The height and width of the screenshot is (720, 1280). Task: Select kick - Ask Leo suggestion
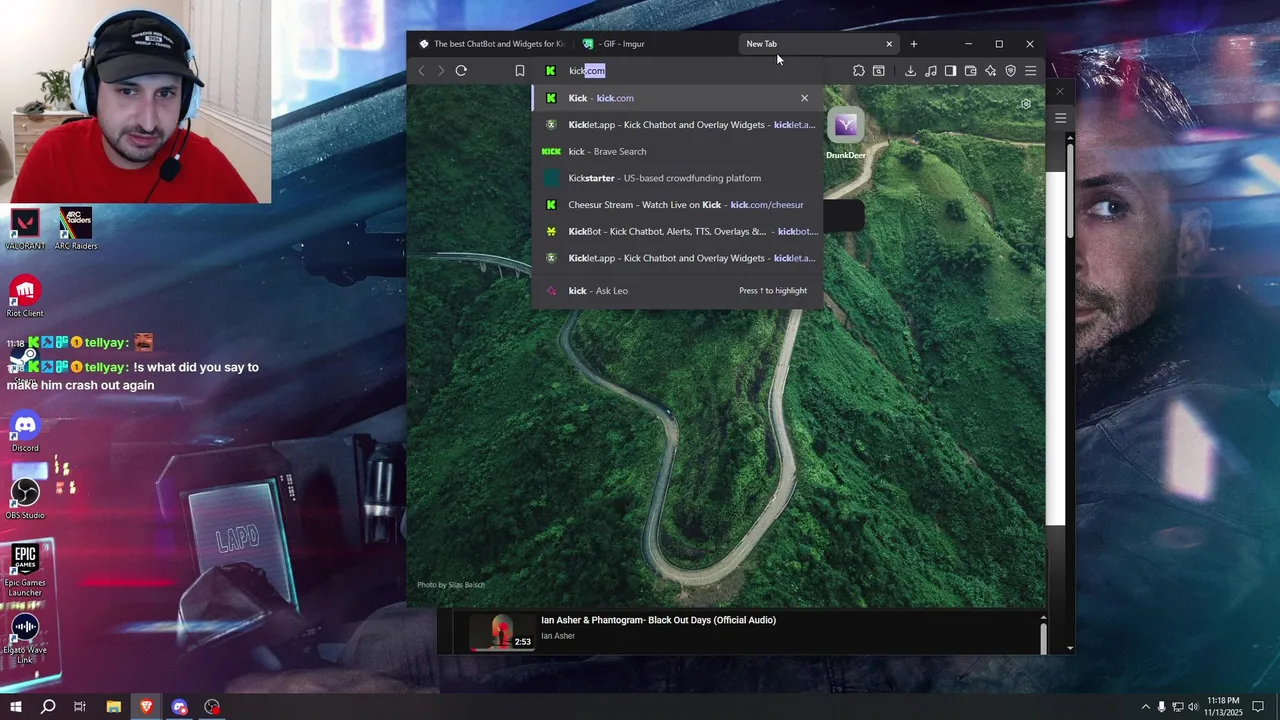(677, 291)
